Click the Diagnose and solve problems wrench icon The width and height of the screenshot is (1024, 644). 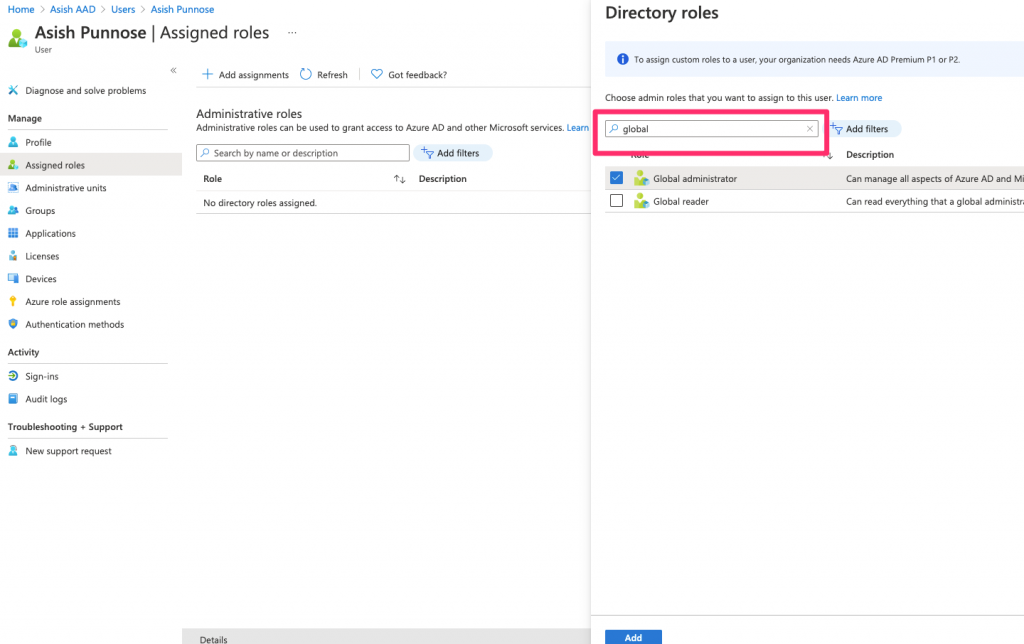13,90
